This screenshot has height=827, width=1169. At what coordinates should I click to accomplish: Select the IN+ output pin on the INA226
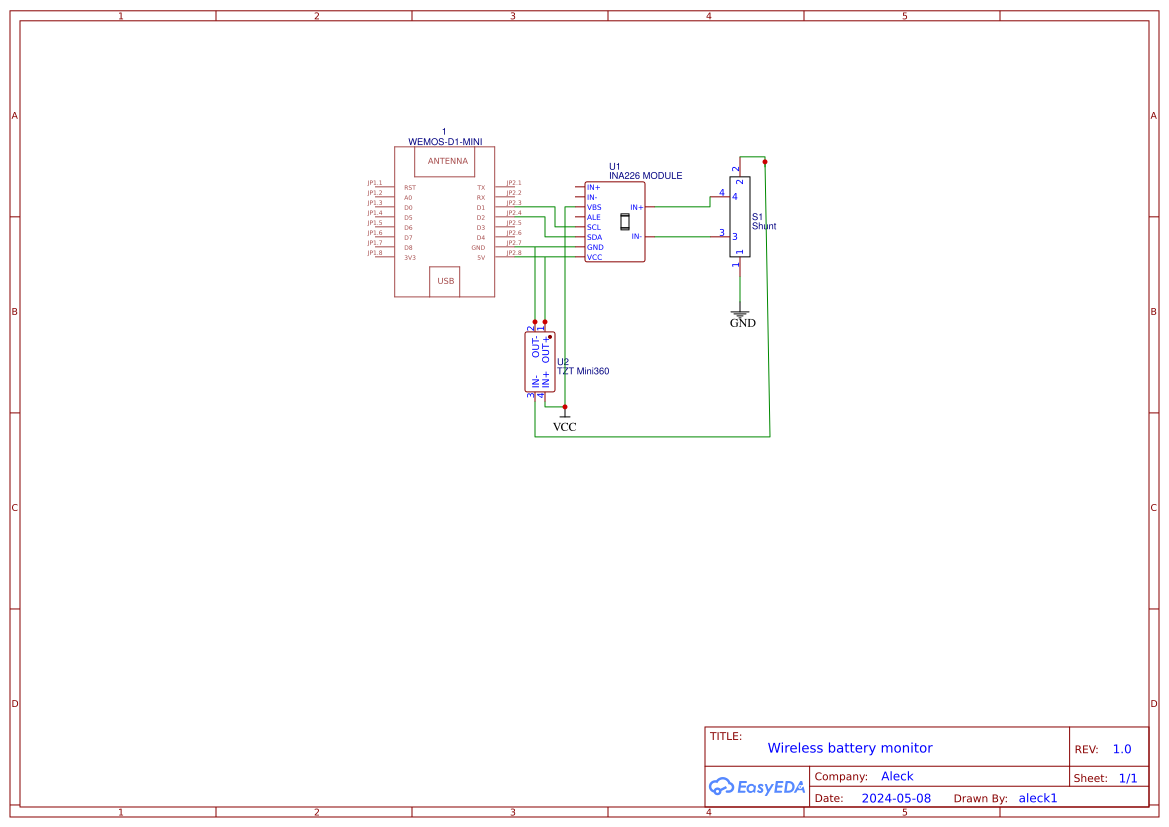point(636,206)
